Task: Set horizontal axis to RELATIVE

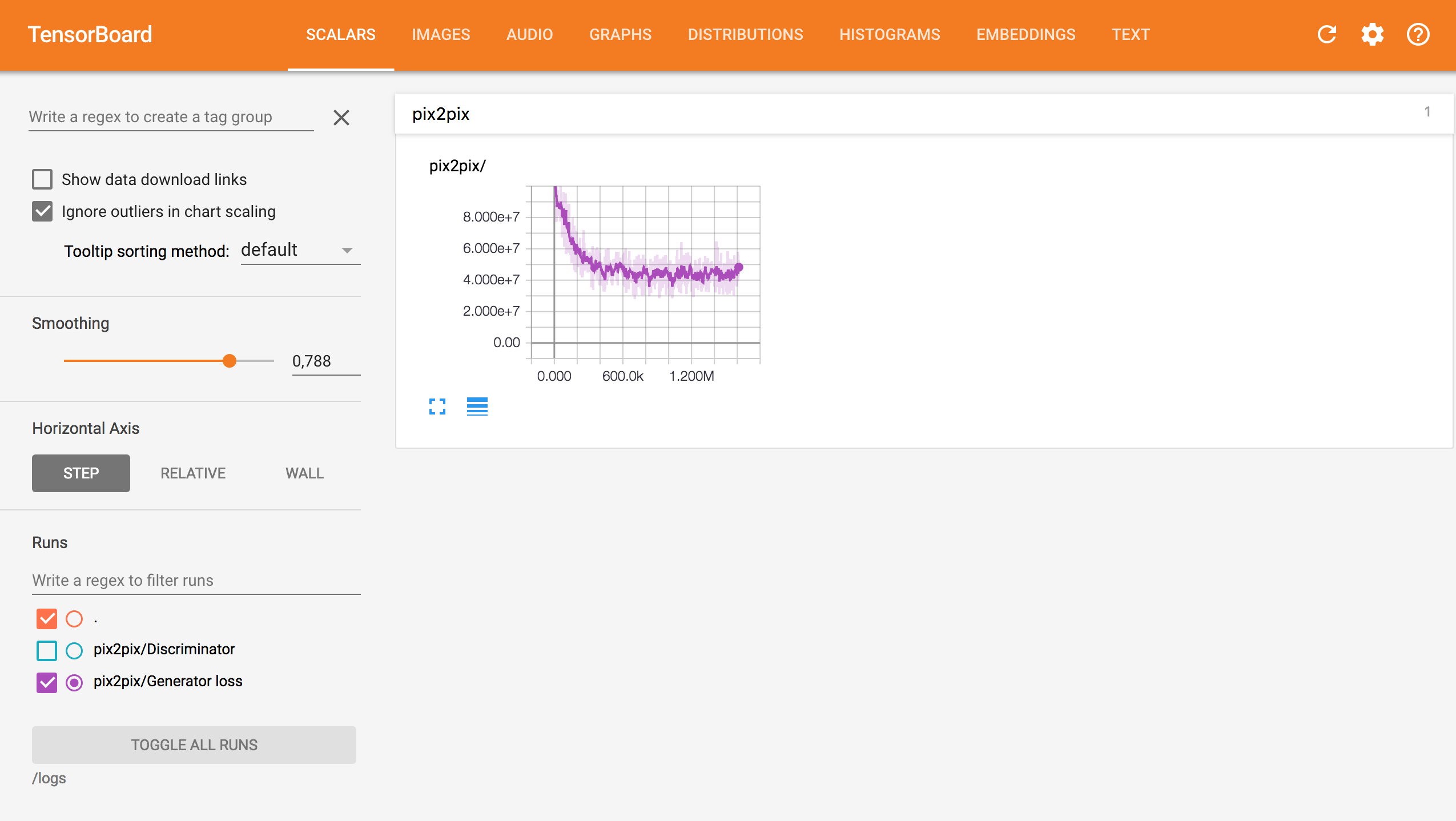Action: click(x=193, y=473)
